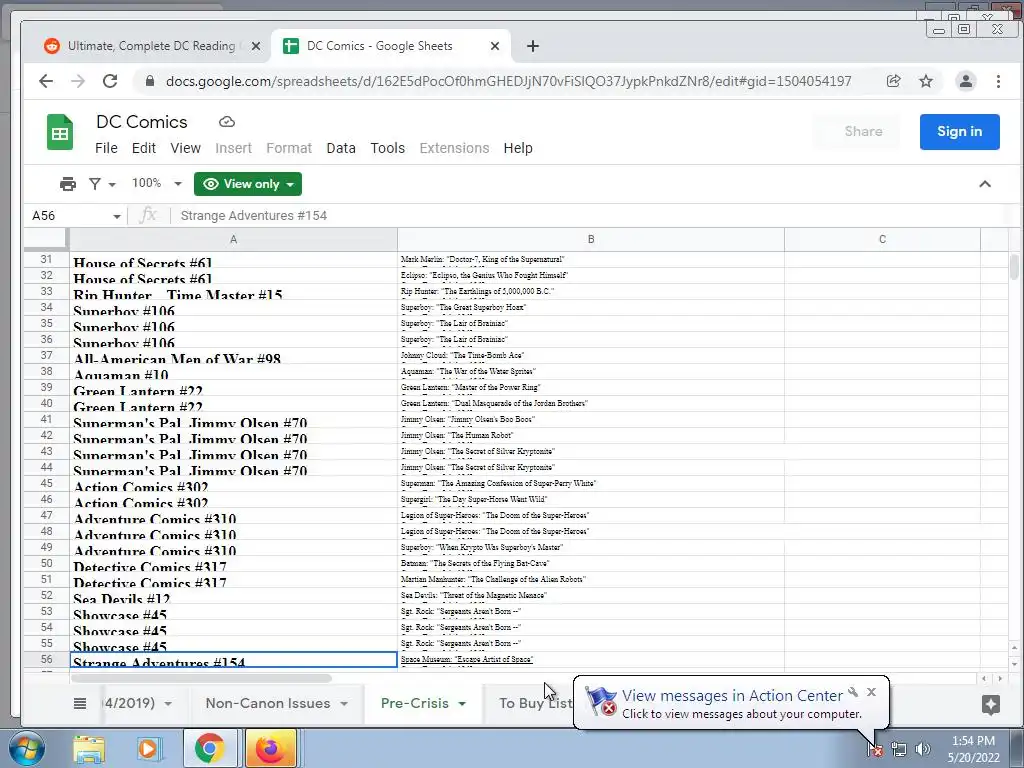Image resolution: width=1024 pixels, height=768 pixels.
Task: Click the volume speaker tray icon
Action: 923,749
